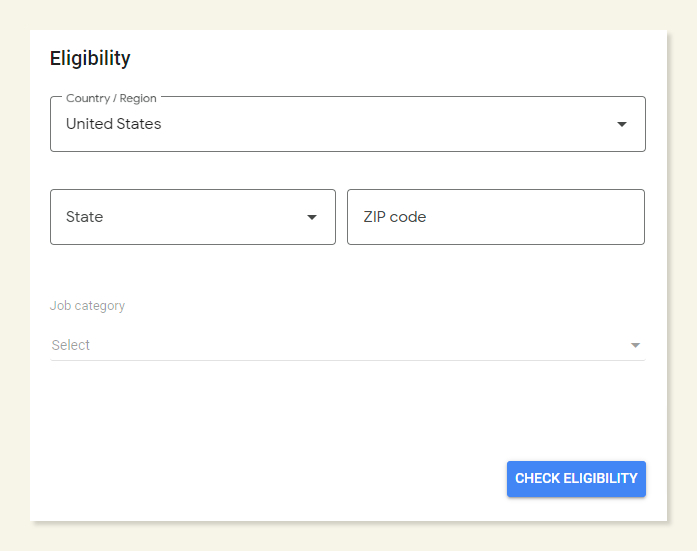Click the 'Select' placeholder text
697x551 pixels.
[x=71, y=345]
